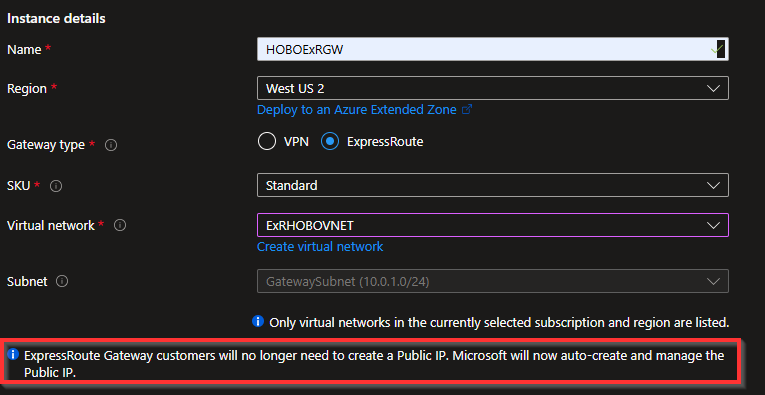
Task: Select the ExpressRoute radio button
Action: pos(330,142)
